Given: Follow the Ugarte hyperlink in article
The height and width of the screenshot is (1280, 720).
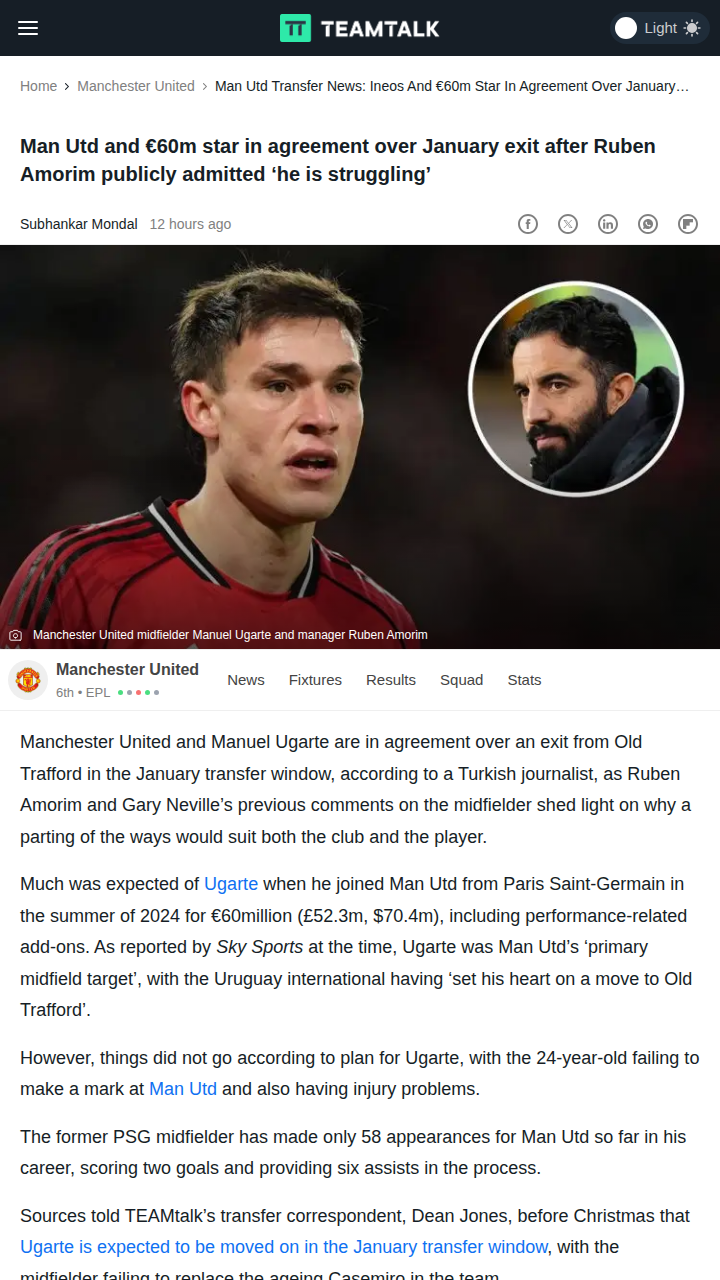Looking at the screenshot, I should click(231, 884).
